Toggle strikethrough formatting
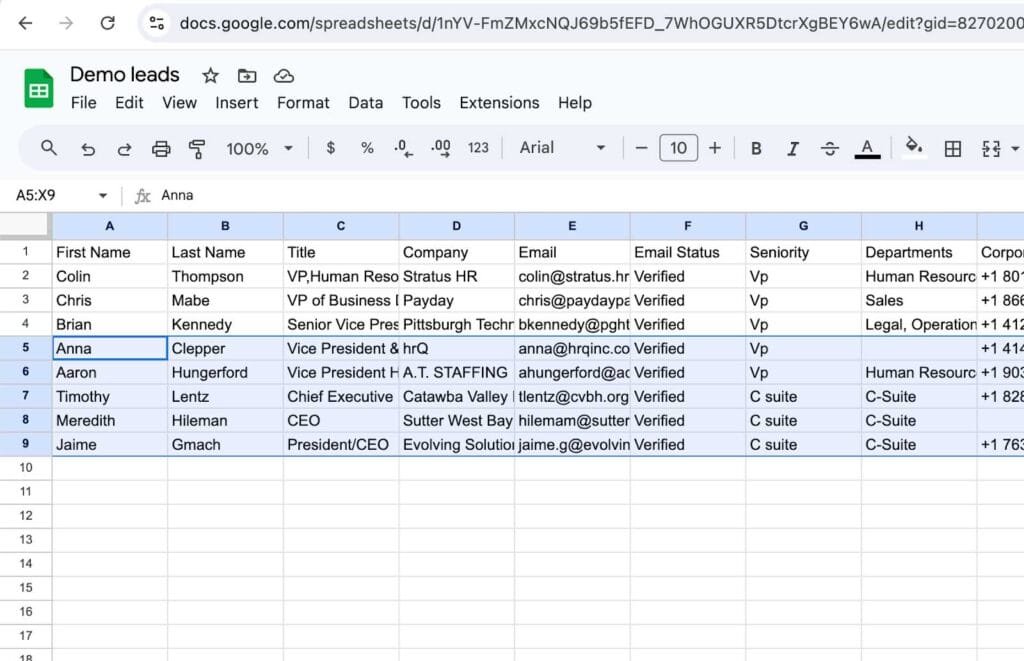The width and height of the screenshot is (1024, 661). 830,147
